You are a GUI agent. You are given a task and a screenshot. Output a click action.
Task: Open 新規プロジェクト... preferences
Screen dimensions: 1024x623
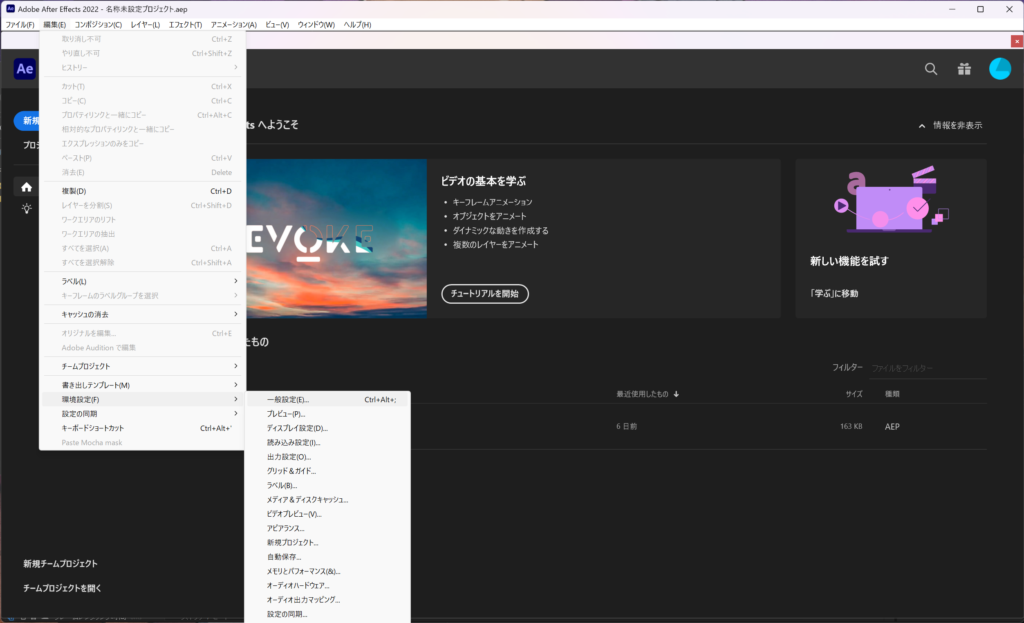point(328,543)
